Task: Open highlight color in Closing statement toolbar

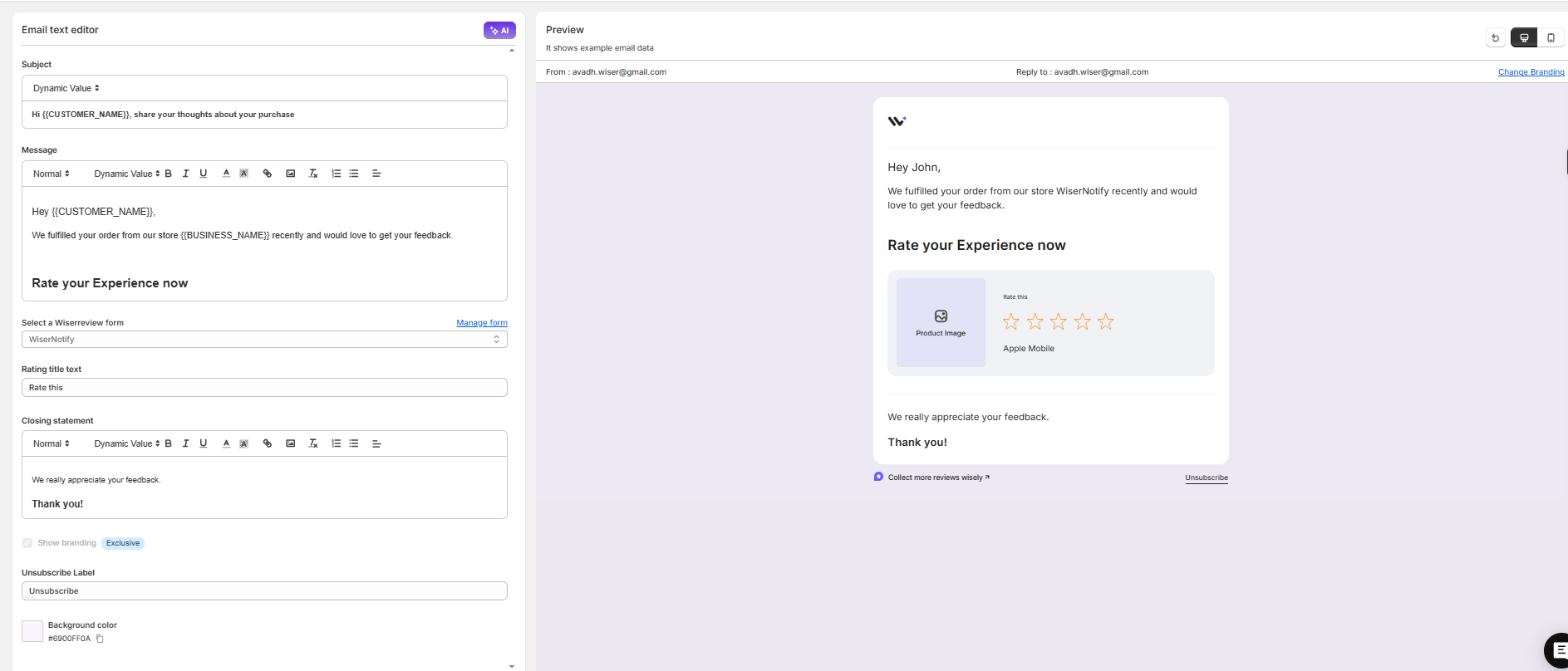Action: point(243,443)
